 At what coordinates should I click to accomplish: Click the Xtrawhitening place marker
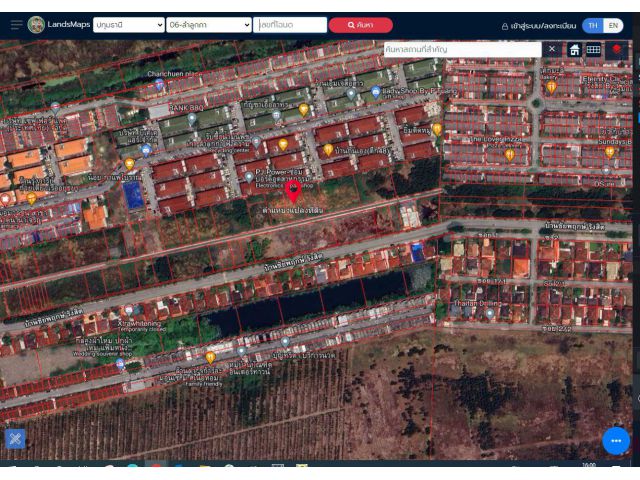click(x=129, y=311)
